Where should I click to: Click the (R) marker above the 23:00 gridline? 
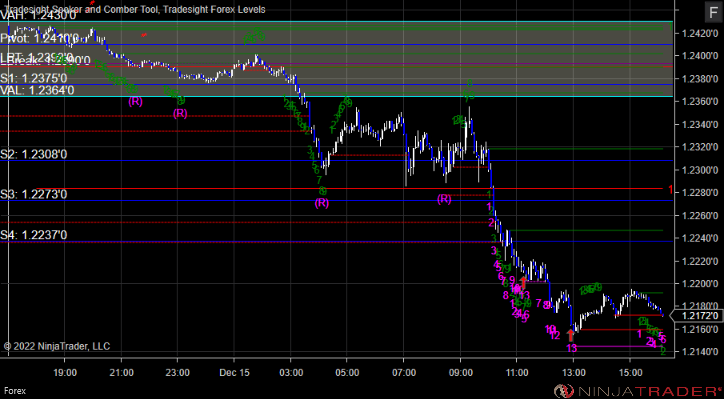click(x=180, y=114)
